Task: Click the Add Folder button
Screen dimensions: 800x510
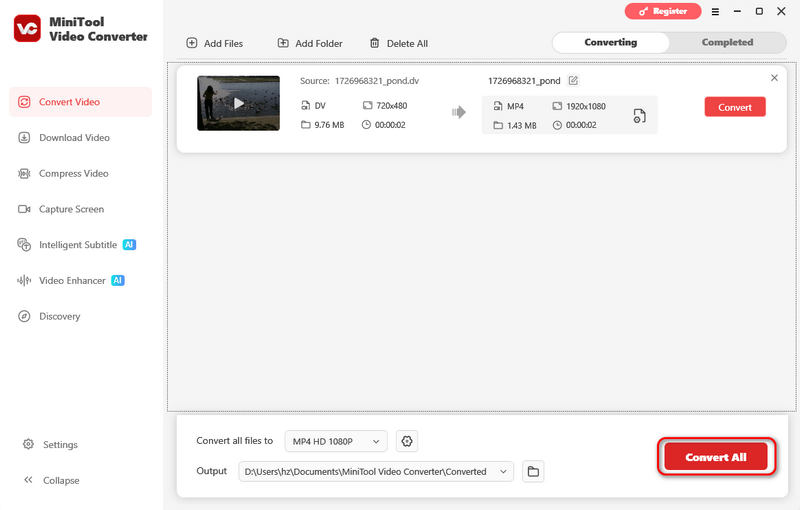Action: (x=310, y=43)
